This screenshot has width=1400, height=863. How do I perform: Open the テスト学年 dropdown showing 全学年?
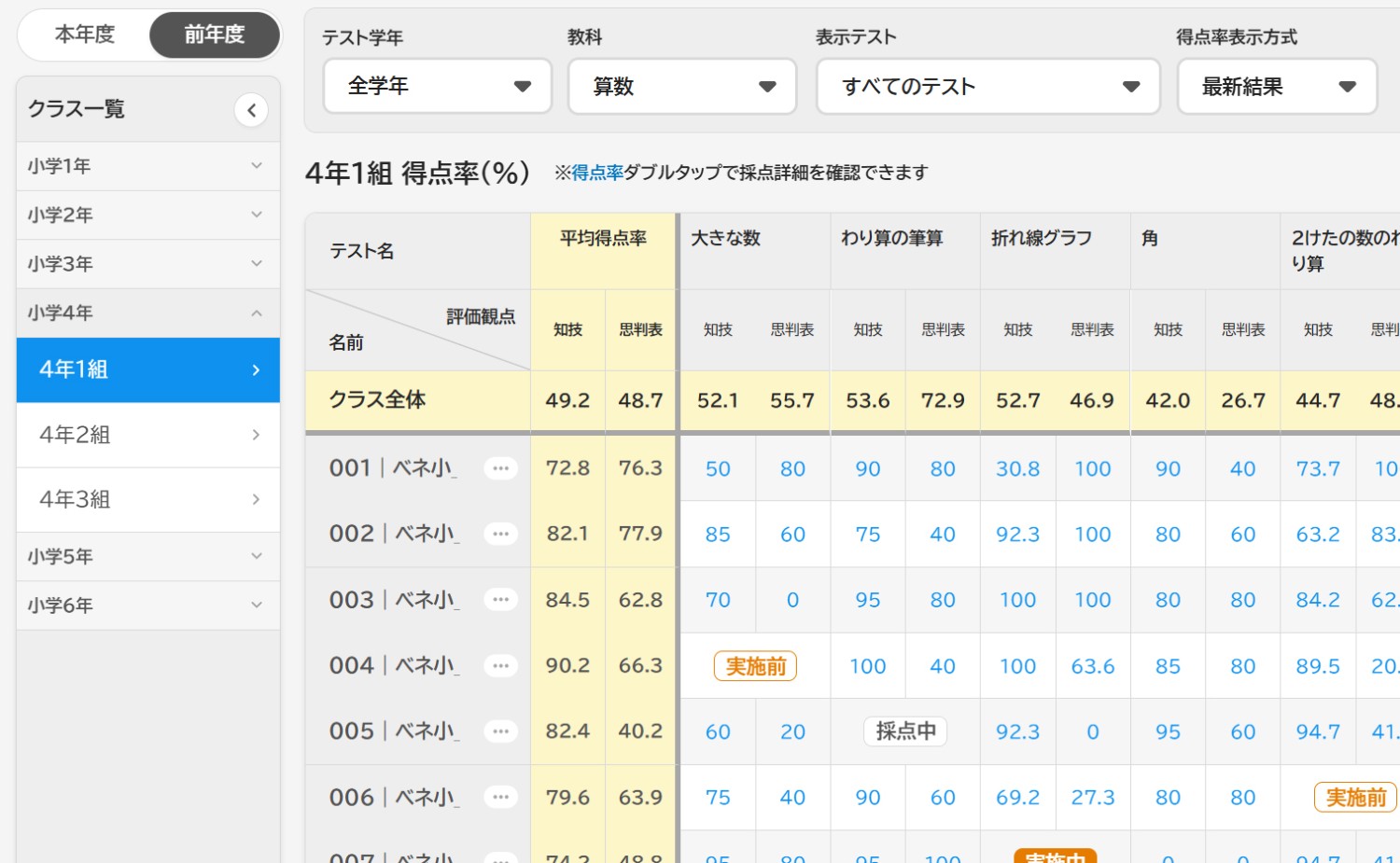click(x=437, y=87)
